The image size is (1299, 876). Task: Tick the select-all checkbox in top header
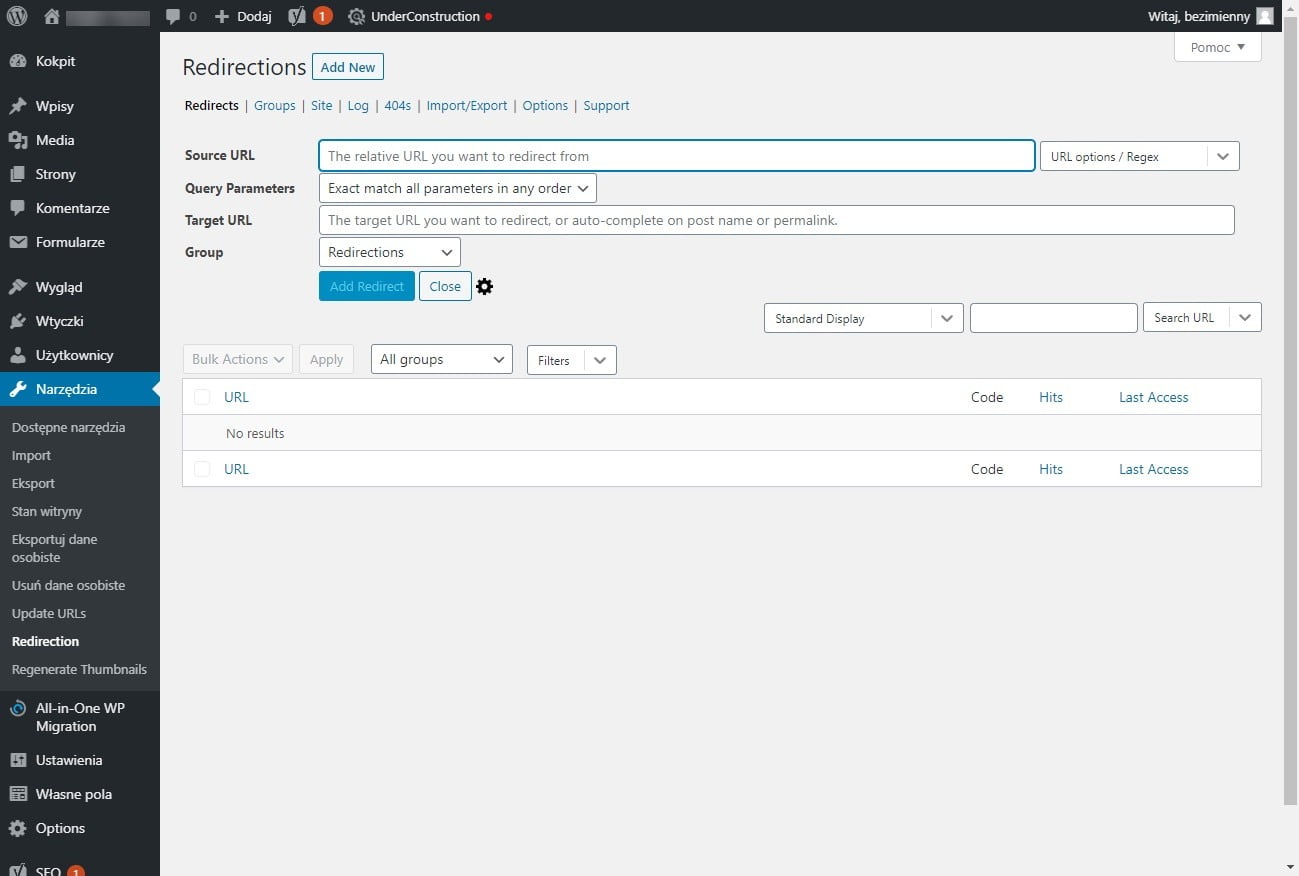point(202,397)
